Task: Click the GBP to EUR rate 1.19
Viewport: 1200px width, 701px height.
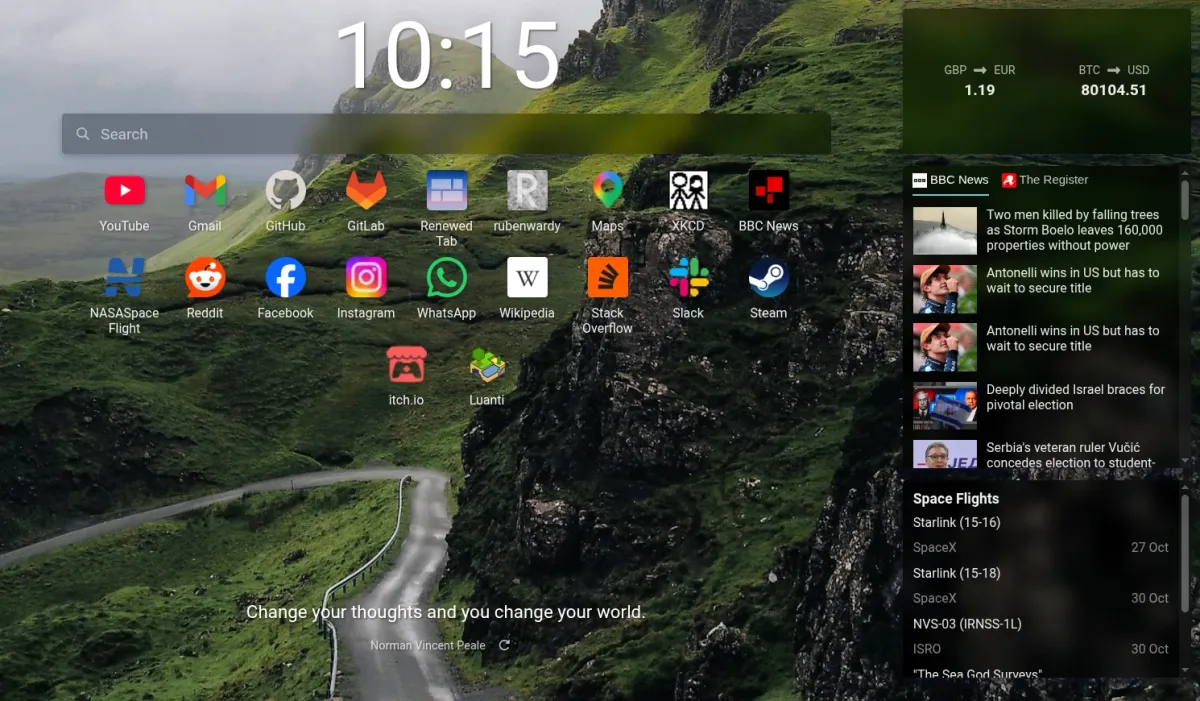Action: click(x=980, y=90)
